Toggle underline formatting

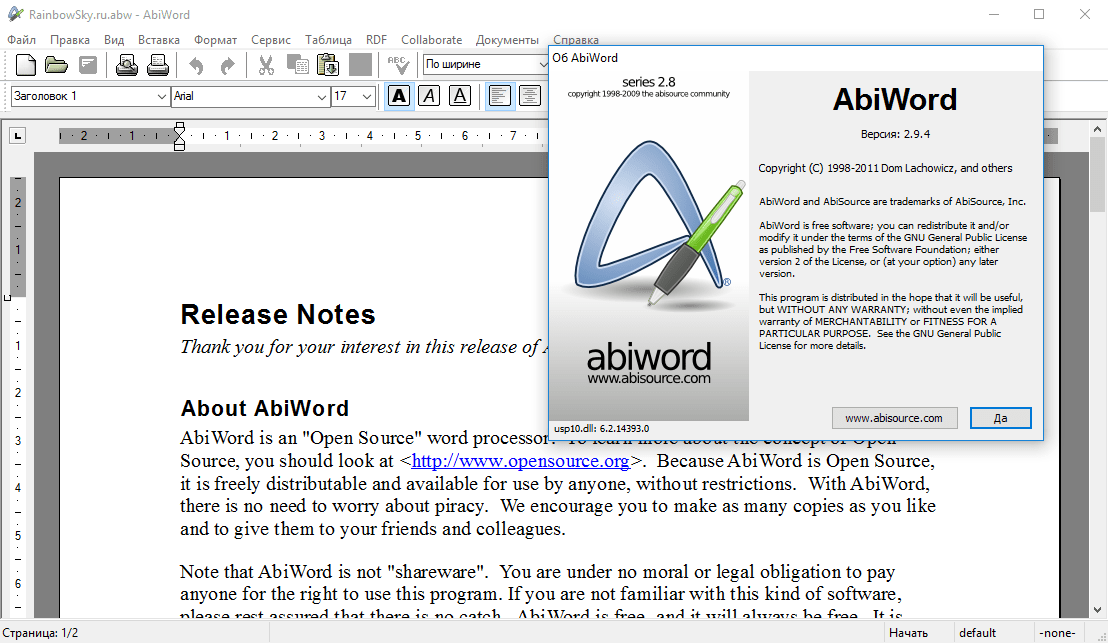tap(460, 96)
